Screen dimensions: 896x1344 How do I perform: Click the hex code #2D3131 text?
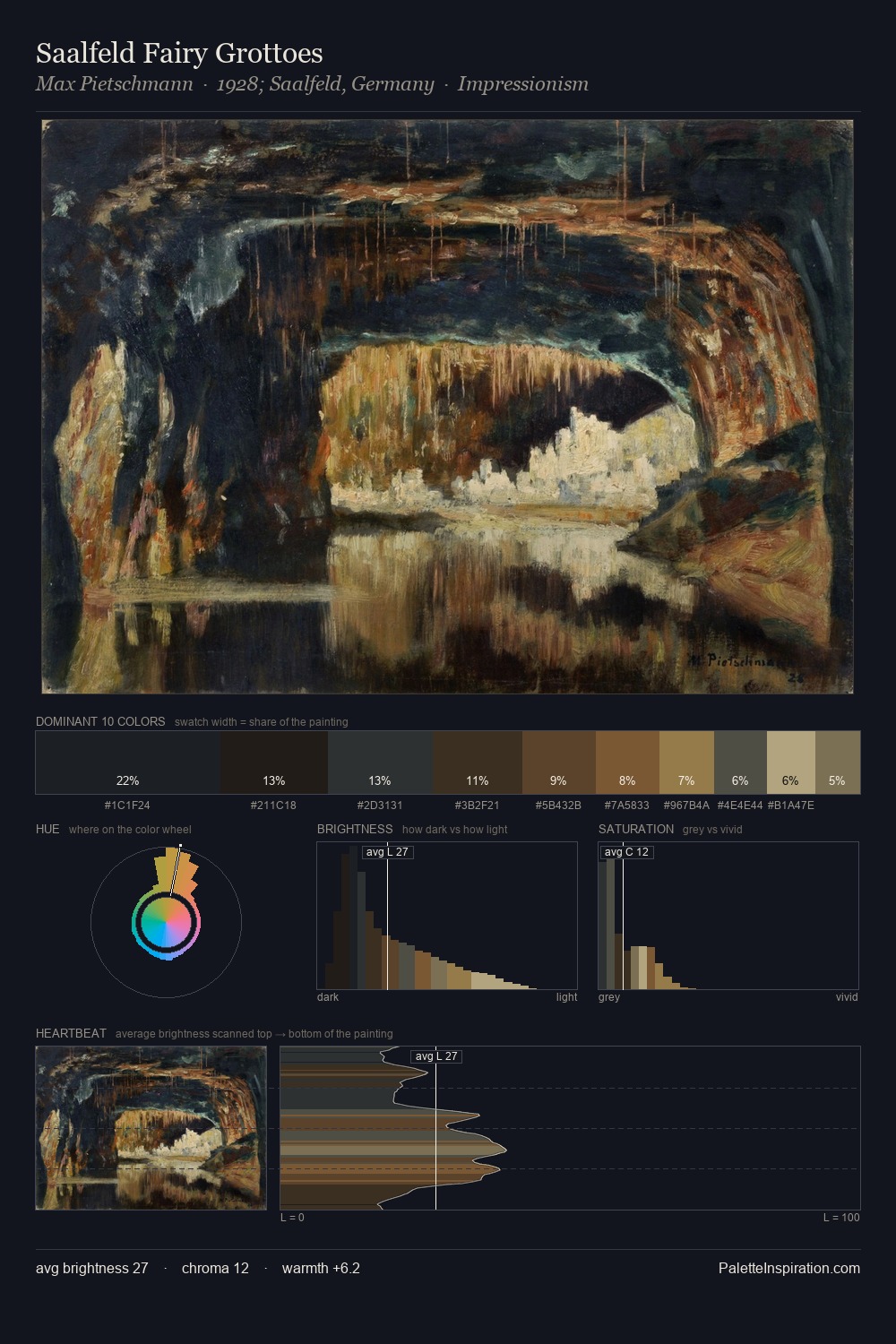point(380,806)
